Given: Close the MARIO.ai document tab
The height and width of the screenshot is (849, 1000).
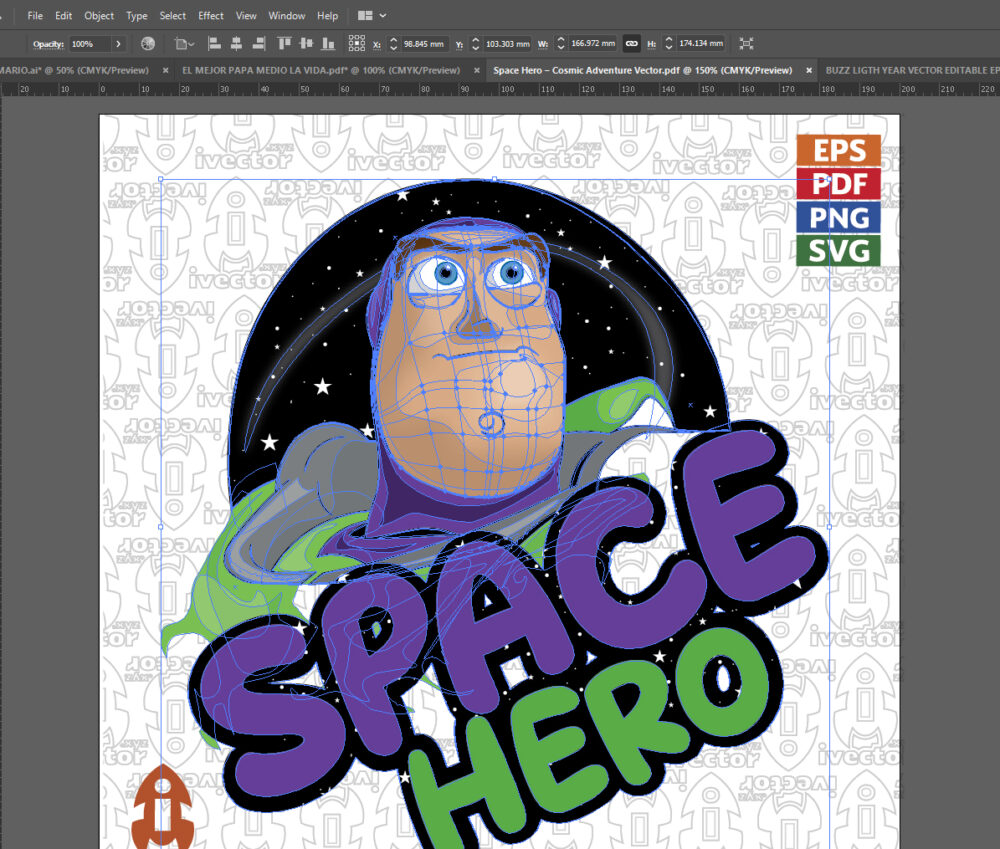Looking at the screenshot, I should [165, 70].
